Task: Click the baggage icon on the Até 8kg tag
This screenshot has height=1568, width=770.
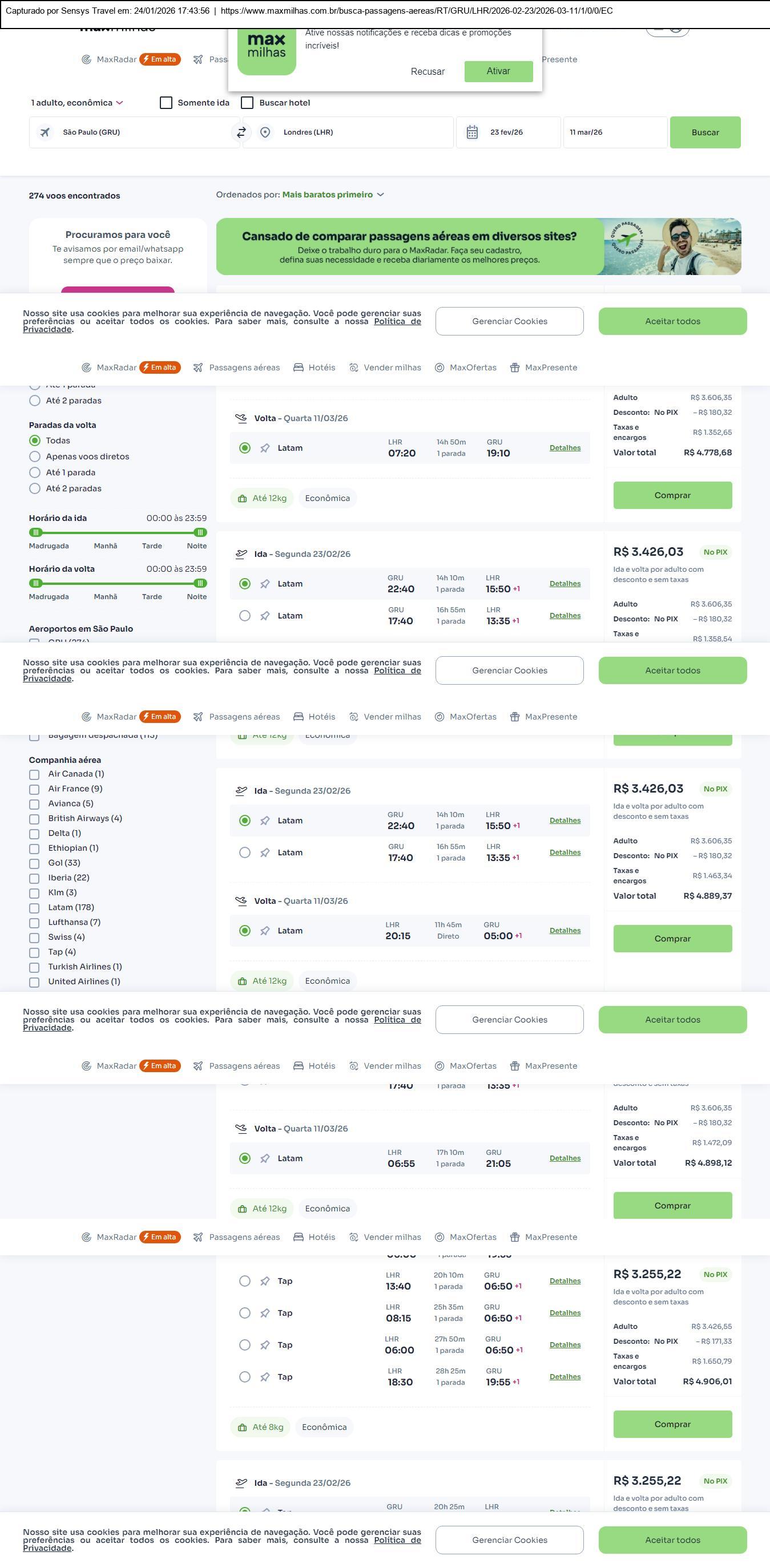Action: [x=242, y=1427]
